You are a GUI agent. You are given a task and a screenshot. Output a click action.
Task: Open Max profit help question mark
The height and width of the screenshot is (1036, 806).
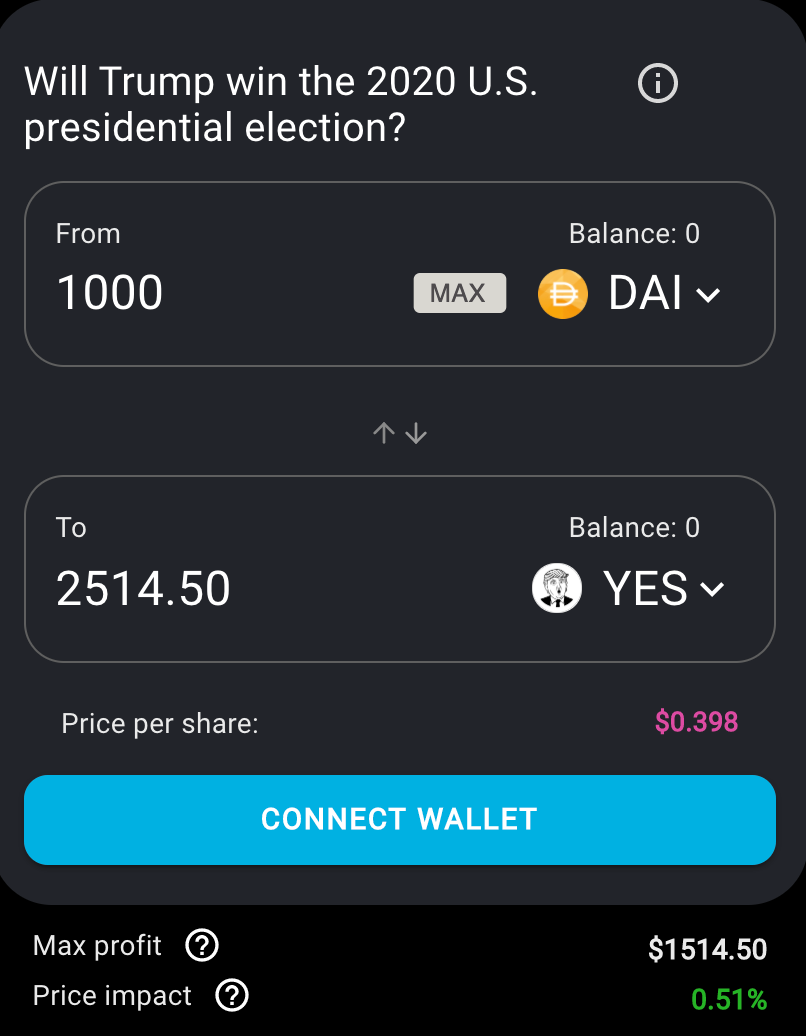click(x=203, y=945)
